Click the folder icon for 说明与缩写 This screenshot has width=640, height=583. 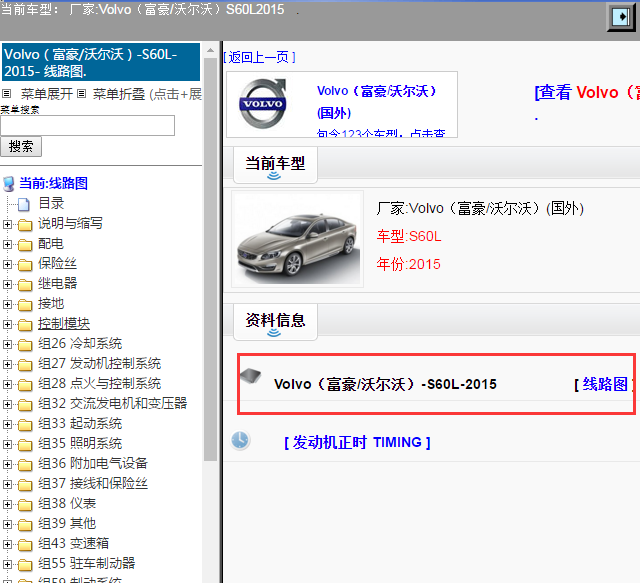pos(25,225)
